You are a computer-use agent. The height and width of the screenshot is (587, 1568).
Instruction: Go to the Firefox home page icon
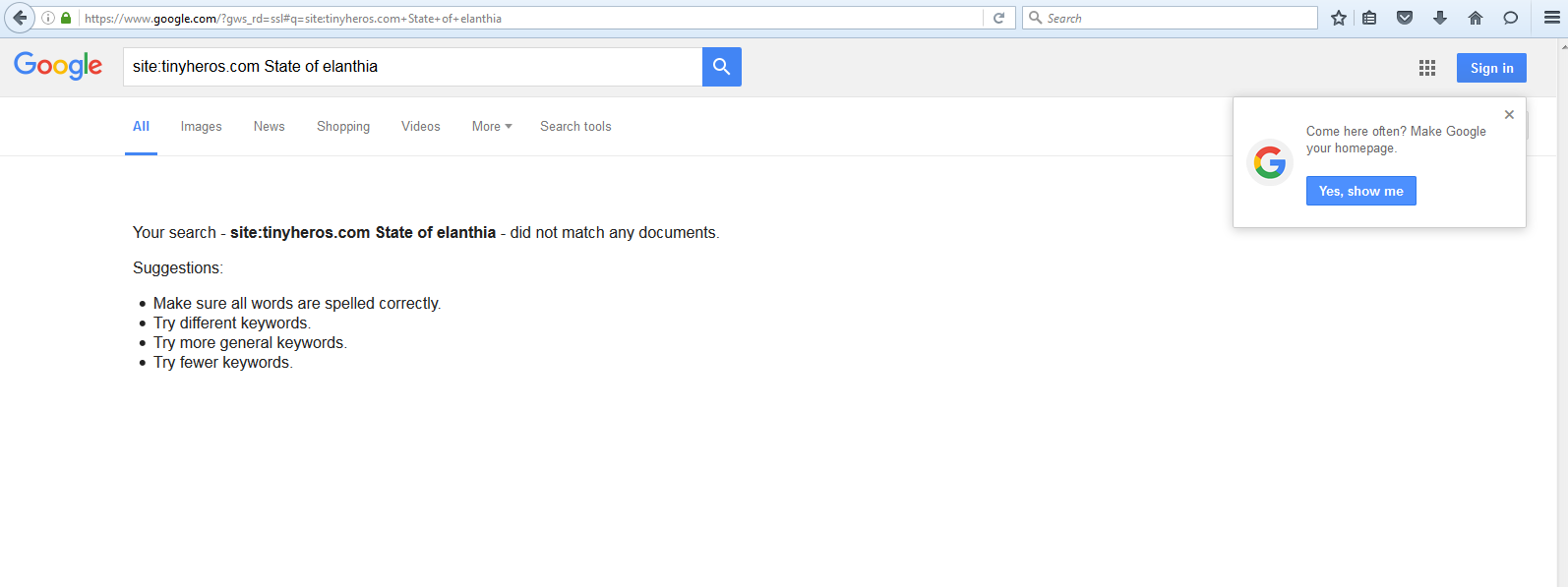pos(1476,18)
